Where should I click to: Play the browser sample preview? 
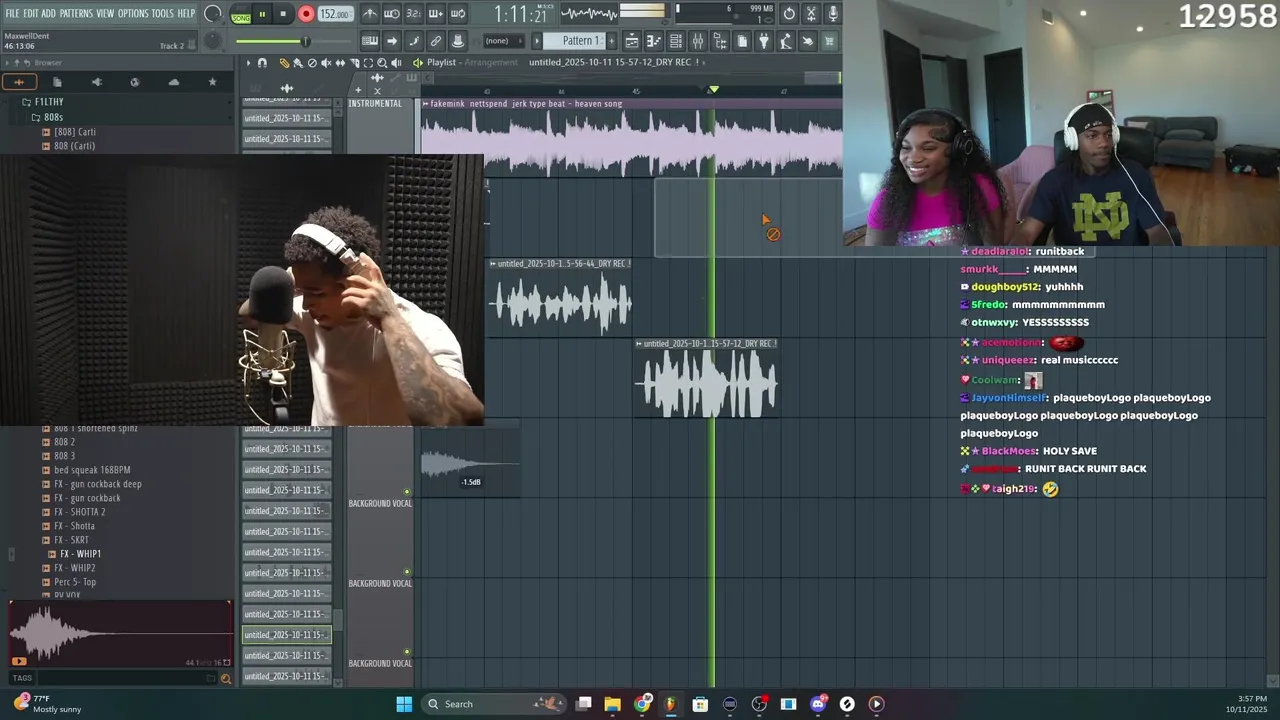pos(18,661)
